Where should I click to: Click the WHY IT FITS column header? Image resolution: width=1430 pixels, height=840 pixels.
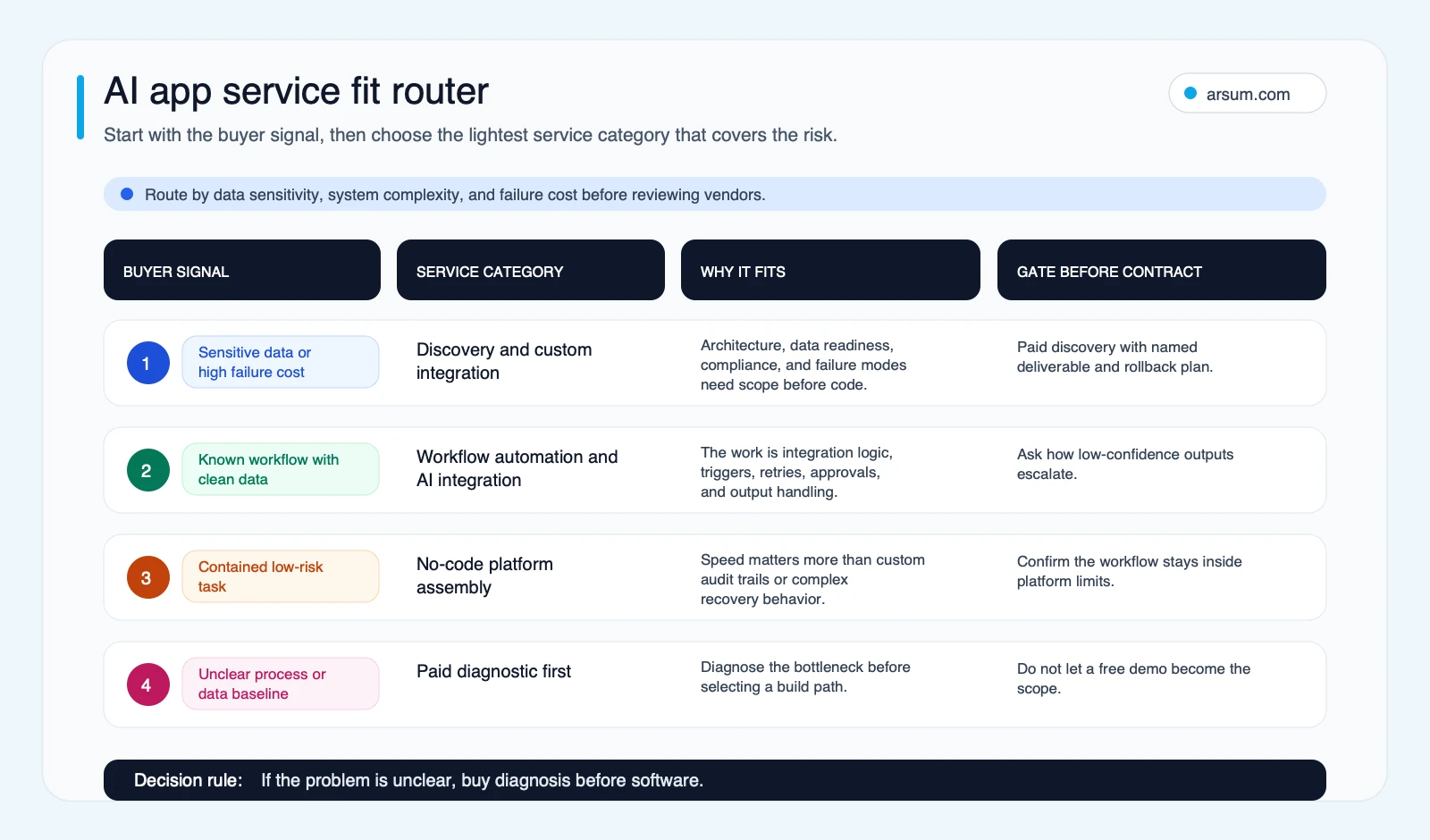[830, 270]
